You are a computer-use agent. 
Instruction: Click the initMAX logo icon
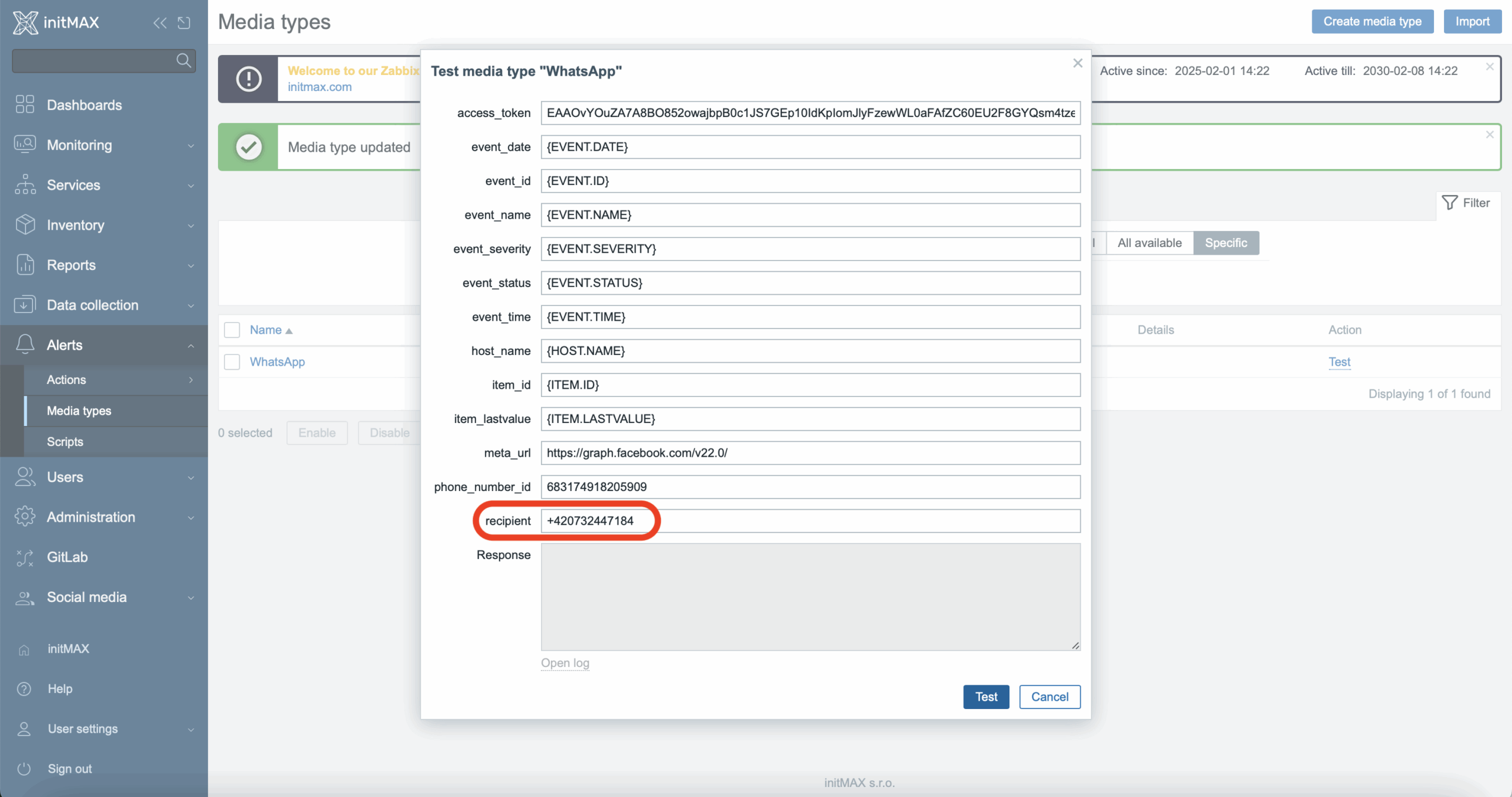25,22
